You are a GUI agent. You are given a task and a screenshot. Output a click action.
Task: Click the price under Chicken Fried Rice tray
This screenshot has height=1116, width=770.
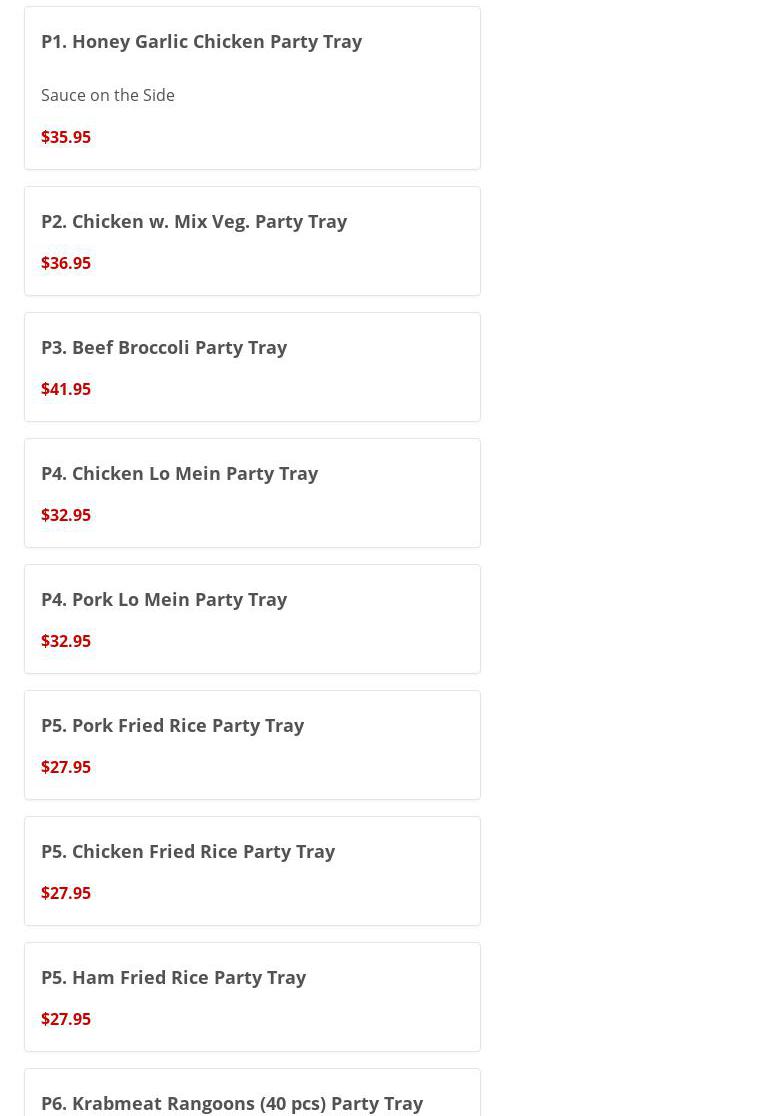(x=66, y=893)
